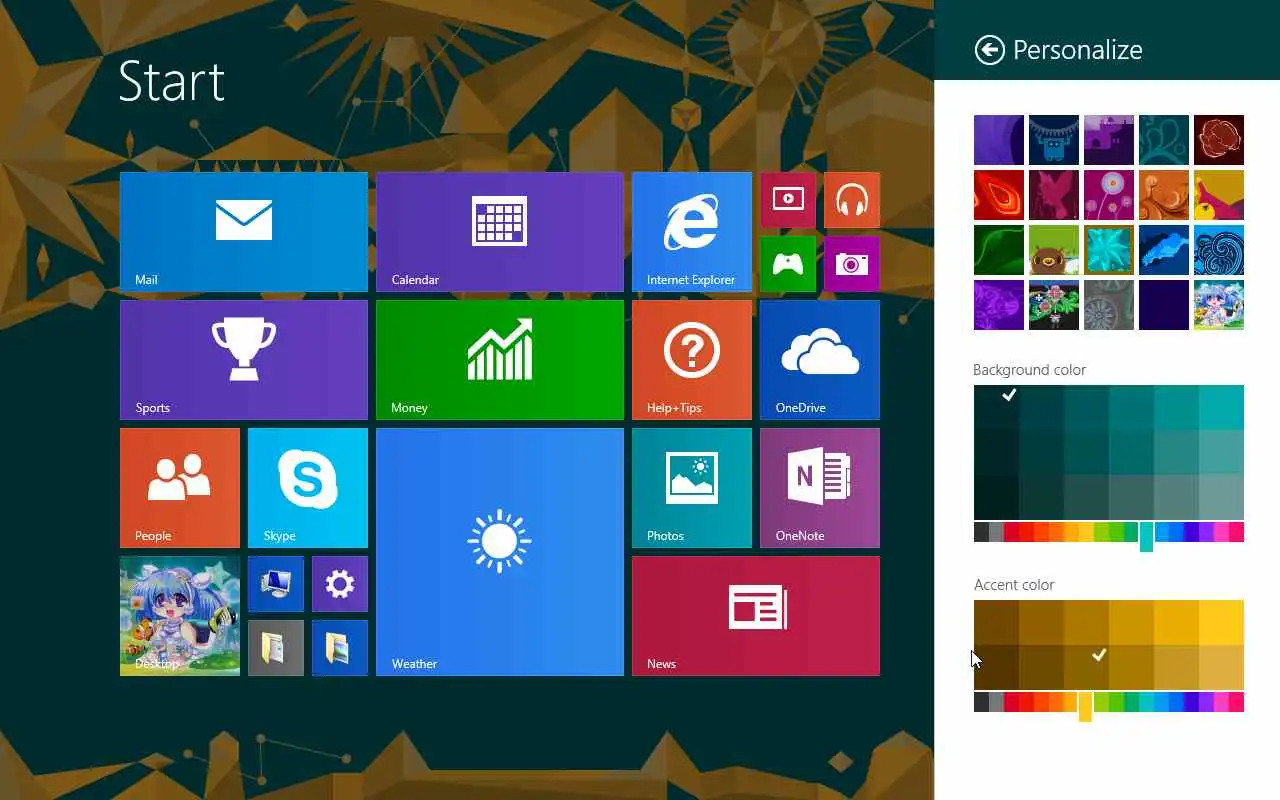The width and height of the screenshot is (1280, 800).
Task: Open the OneNote tile
Action: 820,488
